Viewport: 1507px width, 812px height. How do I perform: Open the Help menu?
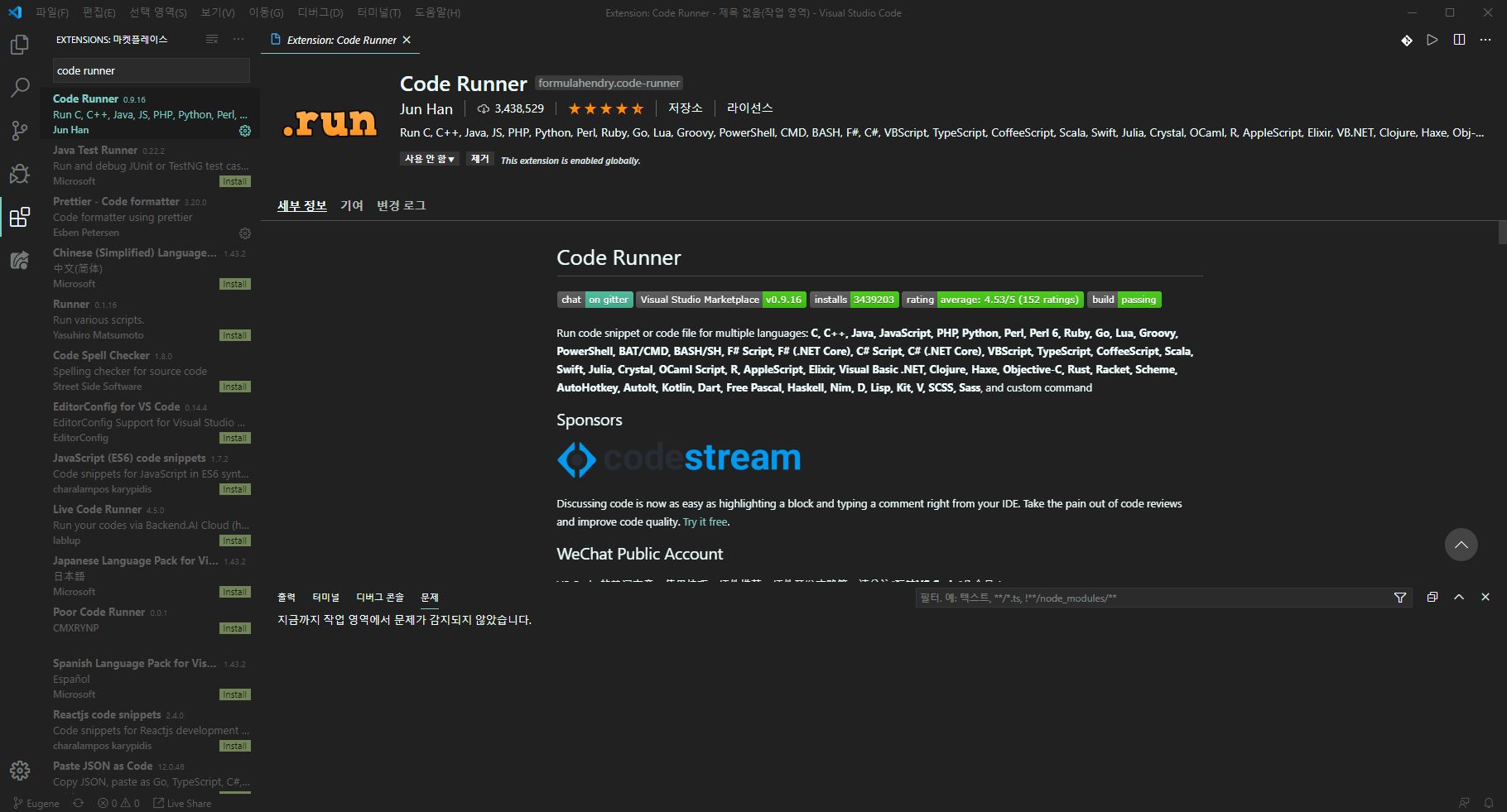tap(438, 12)
